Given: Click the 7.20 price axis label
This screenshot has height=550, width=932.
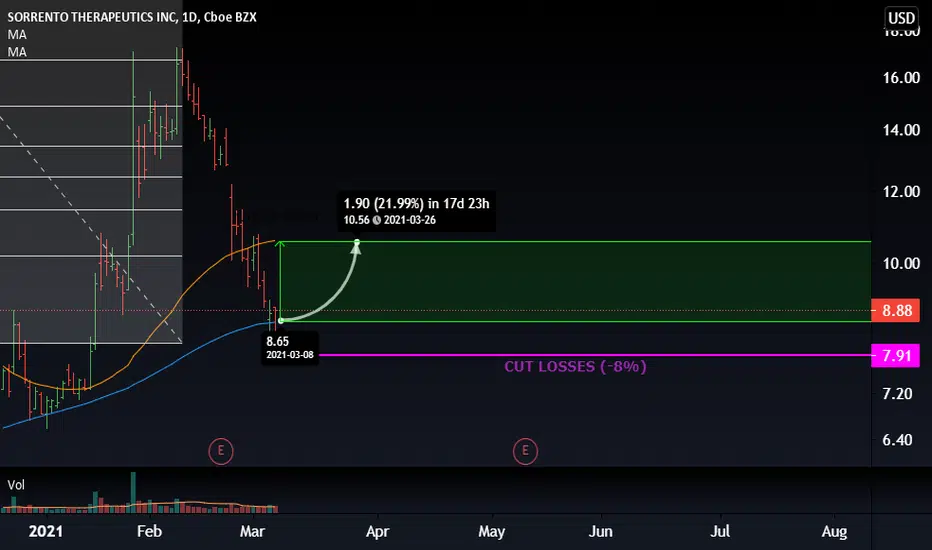Looking at the screenshot, I should click(x=897, y=393).
